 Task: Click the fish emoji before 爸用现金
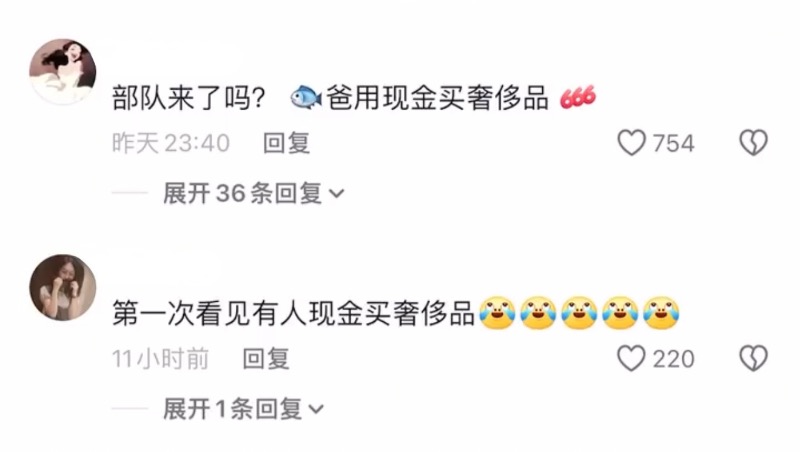[306, 97]
